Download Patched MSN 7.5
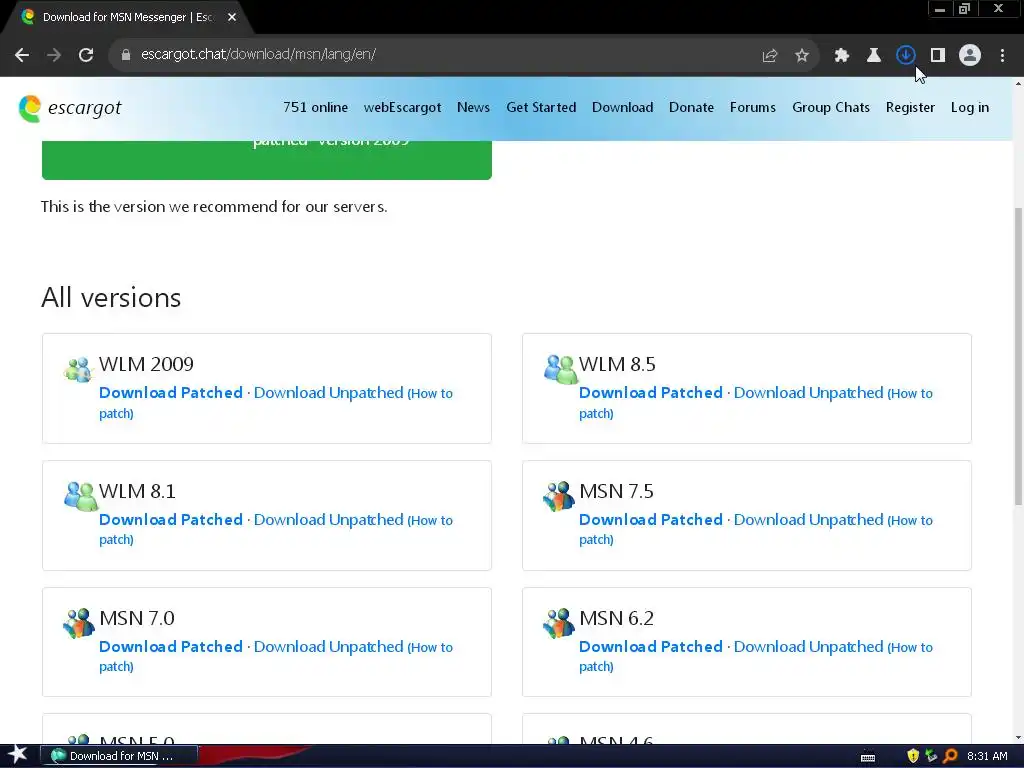 651,520
